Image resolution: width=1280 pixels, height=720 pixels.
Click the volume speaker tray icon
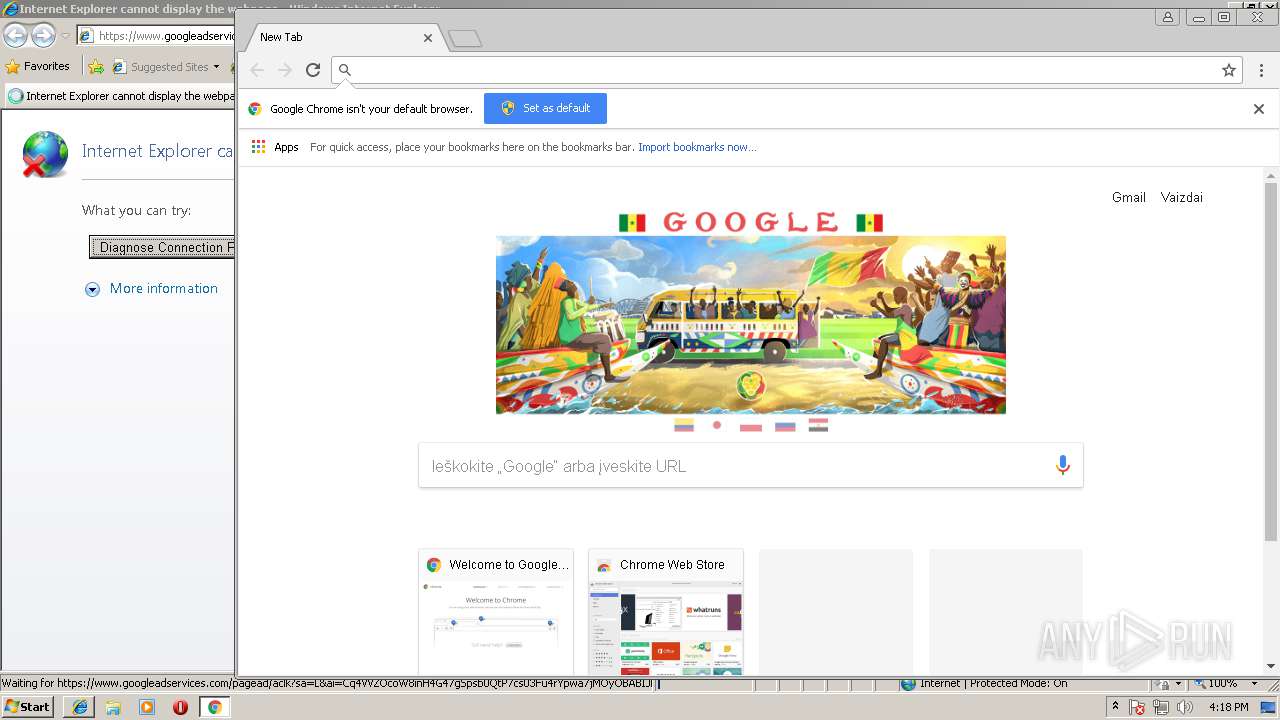click(x=1185, y=707)
